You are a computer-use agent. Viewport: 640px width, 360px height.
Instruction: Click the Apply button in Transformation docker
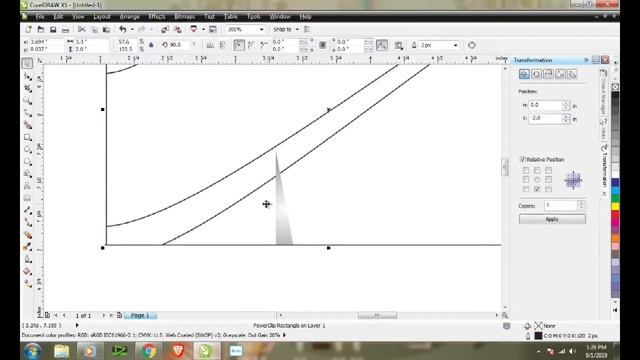click(552, 219)
